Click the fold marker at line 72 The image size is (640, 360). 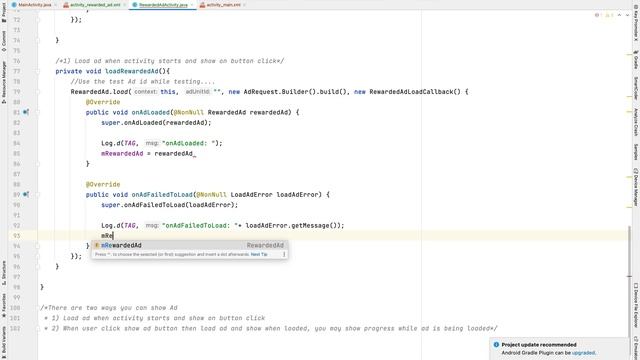pyautogui.click(x=38, y=20)
